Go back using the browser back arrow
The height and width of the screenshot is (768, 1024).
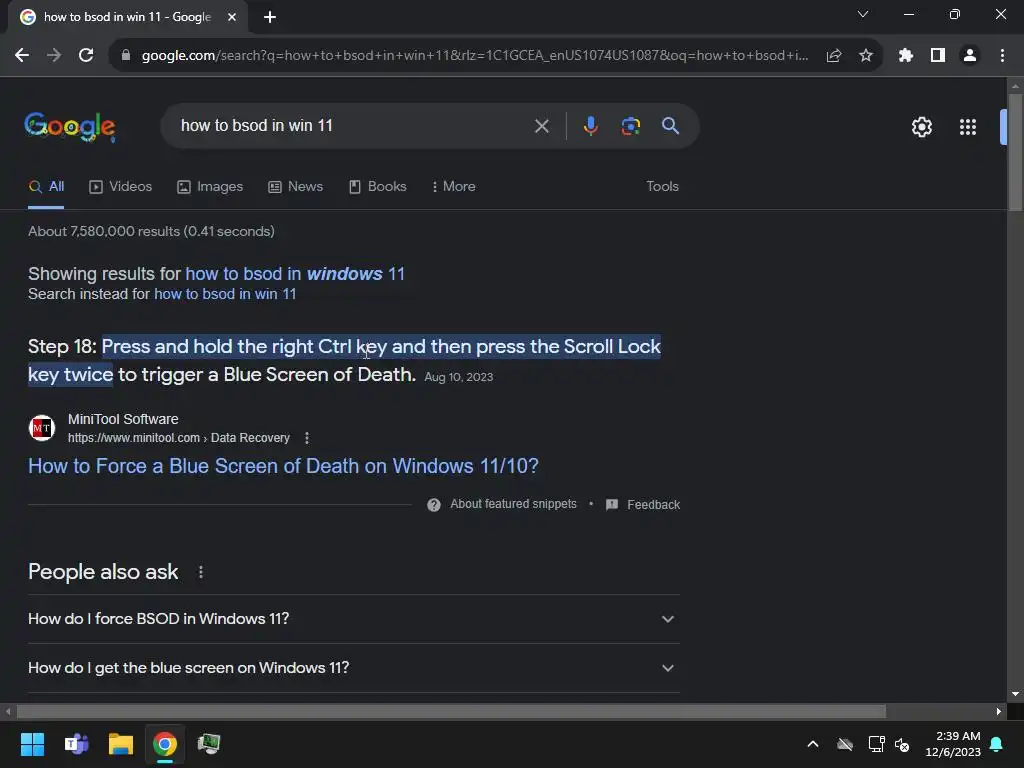tap(22, 56)
